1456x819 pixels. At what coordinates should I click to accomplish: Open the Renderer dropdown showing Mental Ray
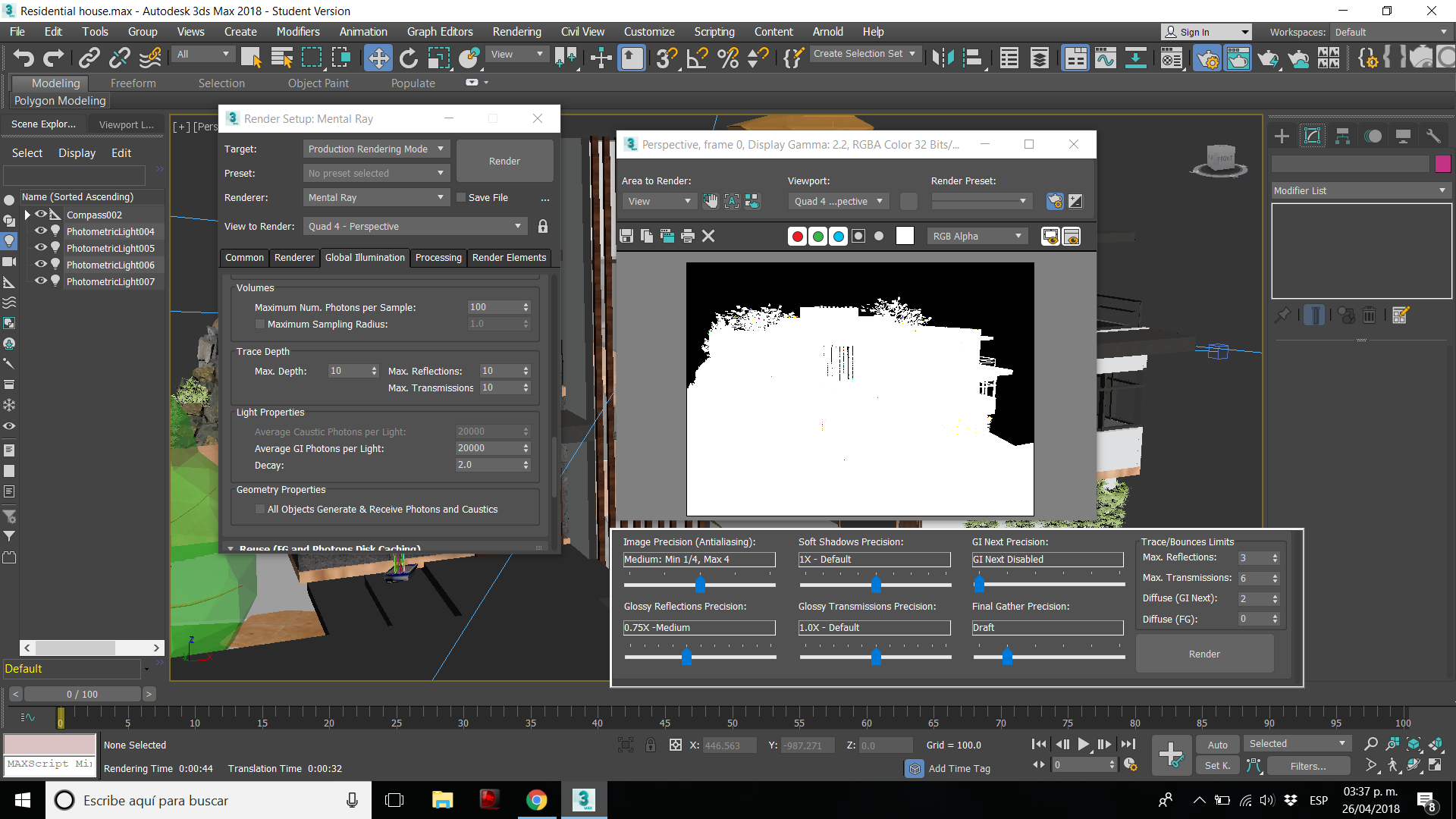[x=375, y=198]
